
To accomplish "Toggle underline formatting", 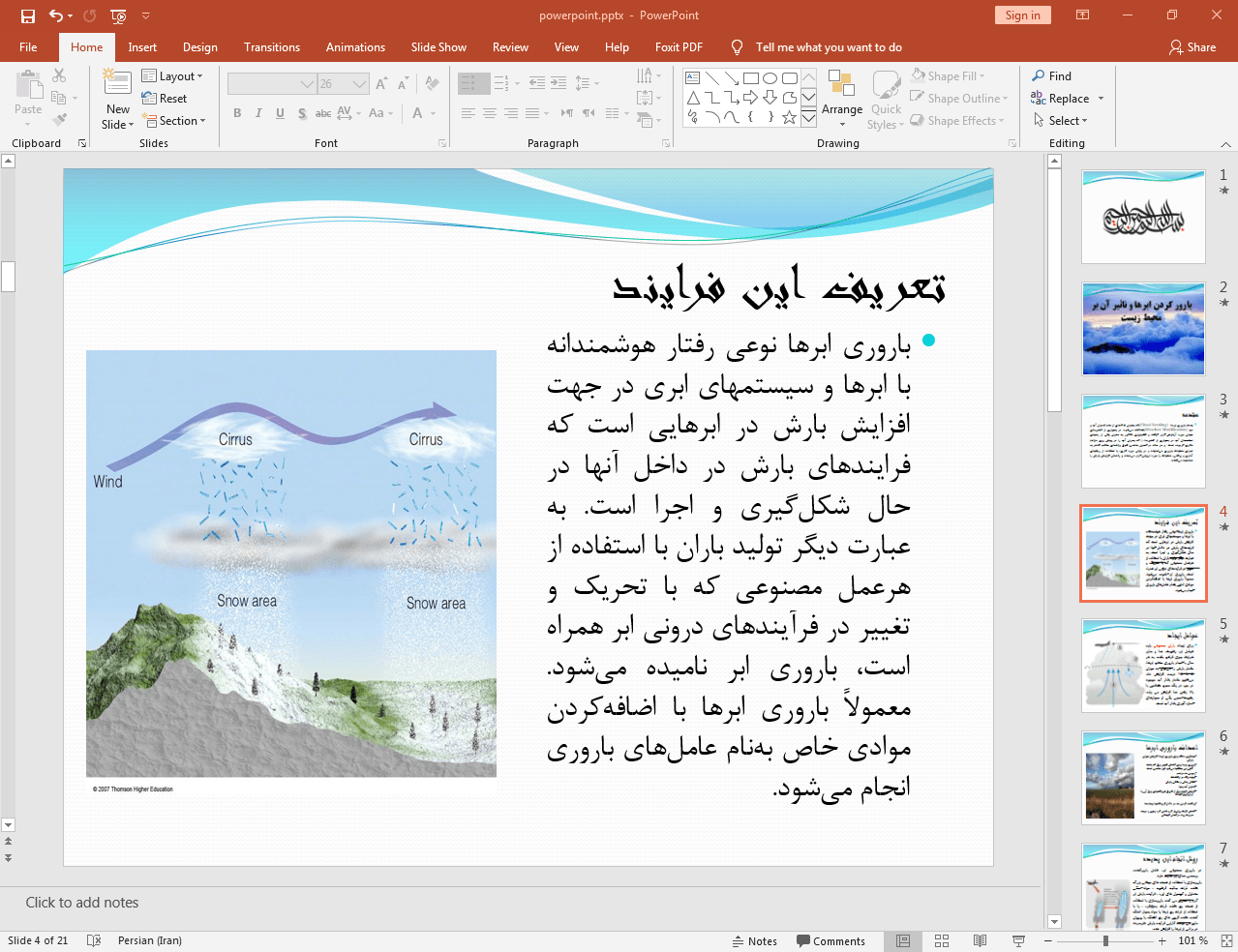I will point(279,113).
